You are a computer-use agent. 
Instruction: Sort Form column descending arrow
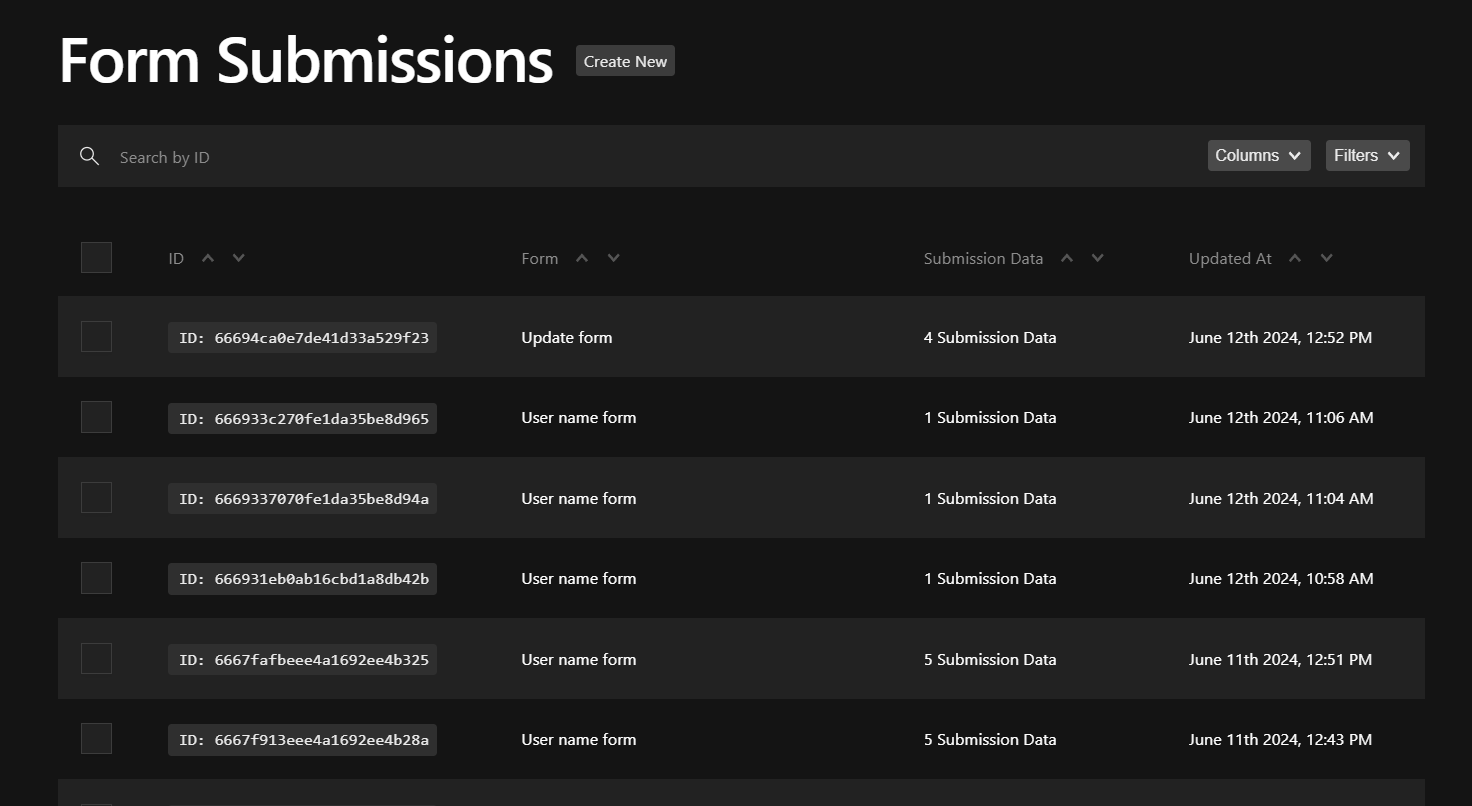click(x=614, y=258)
